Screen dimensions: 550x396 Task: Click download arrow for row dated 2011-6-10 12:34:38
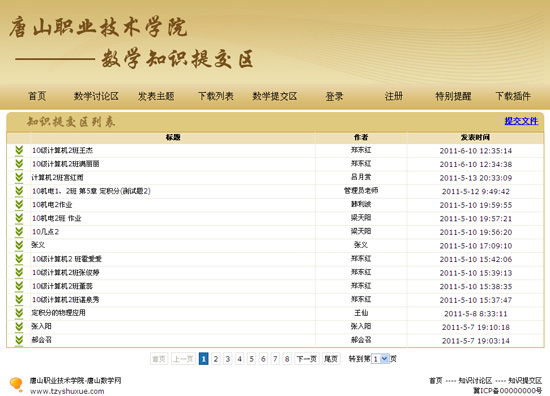pyautogui.click(x=19, y=164)
